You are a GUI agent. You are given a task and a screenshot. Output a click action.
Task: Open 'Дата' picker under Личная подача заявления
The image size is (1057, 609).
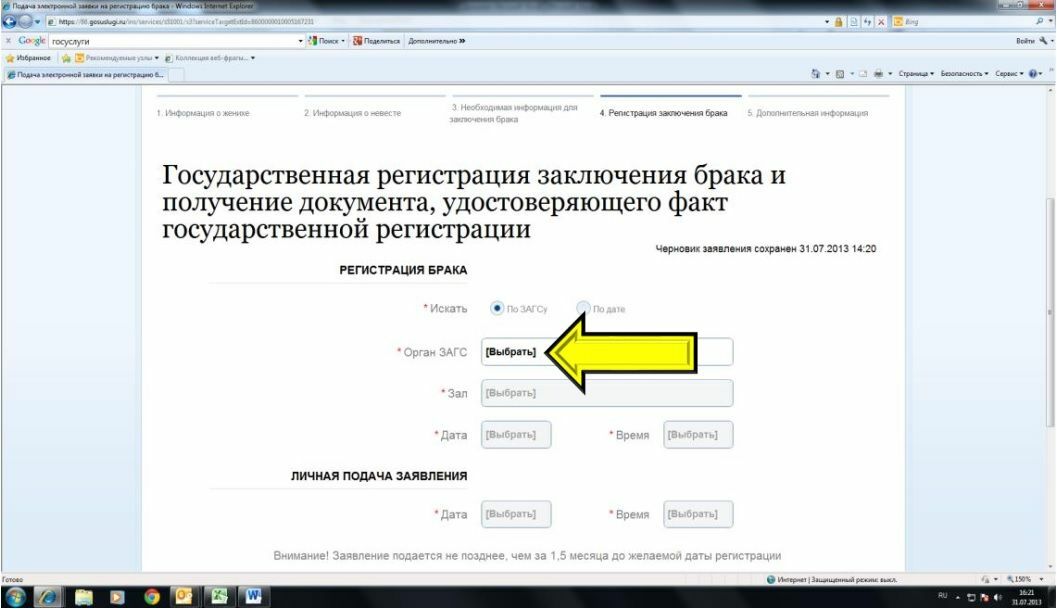(516, 514)
